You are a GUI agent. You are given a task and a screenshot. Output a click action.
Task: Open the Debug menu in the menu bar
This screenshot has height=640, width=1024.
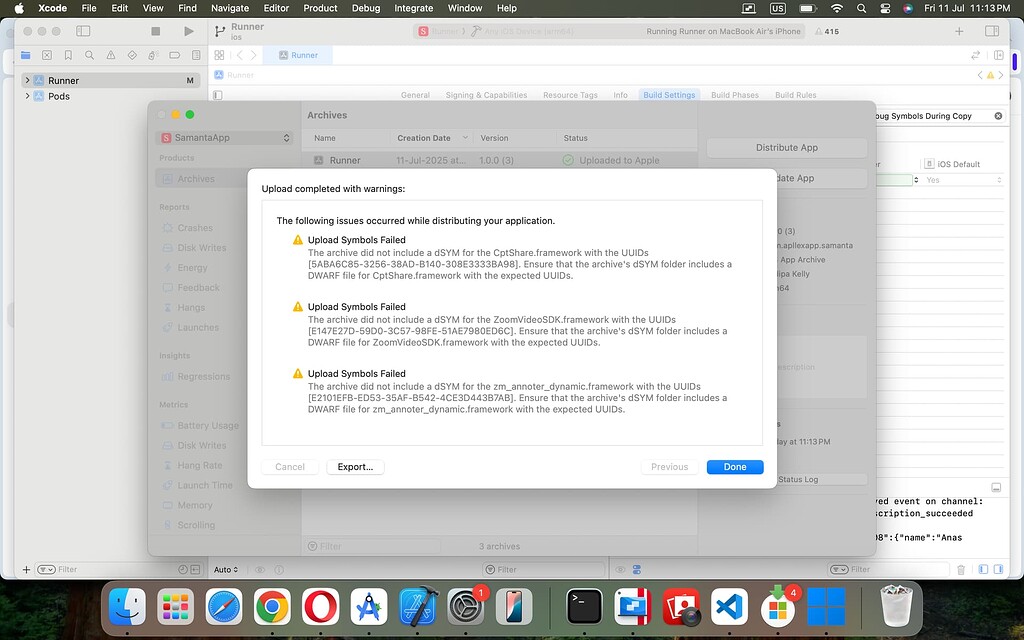pos(366,8)
